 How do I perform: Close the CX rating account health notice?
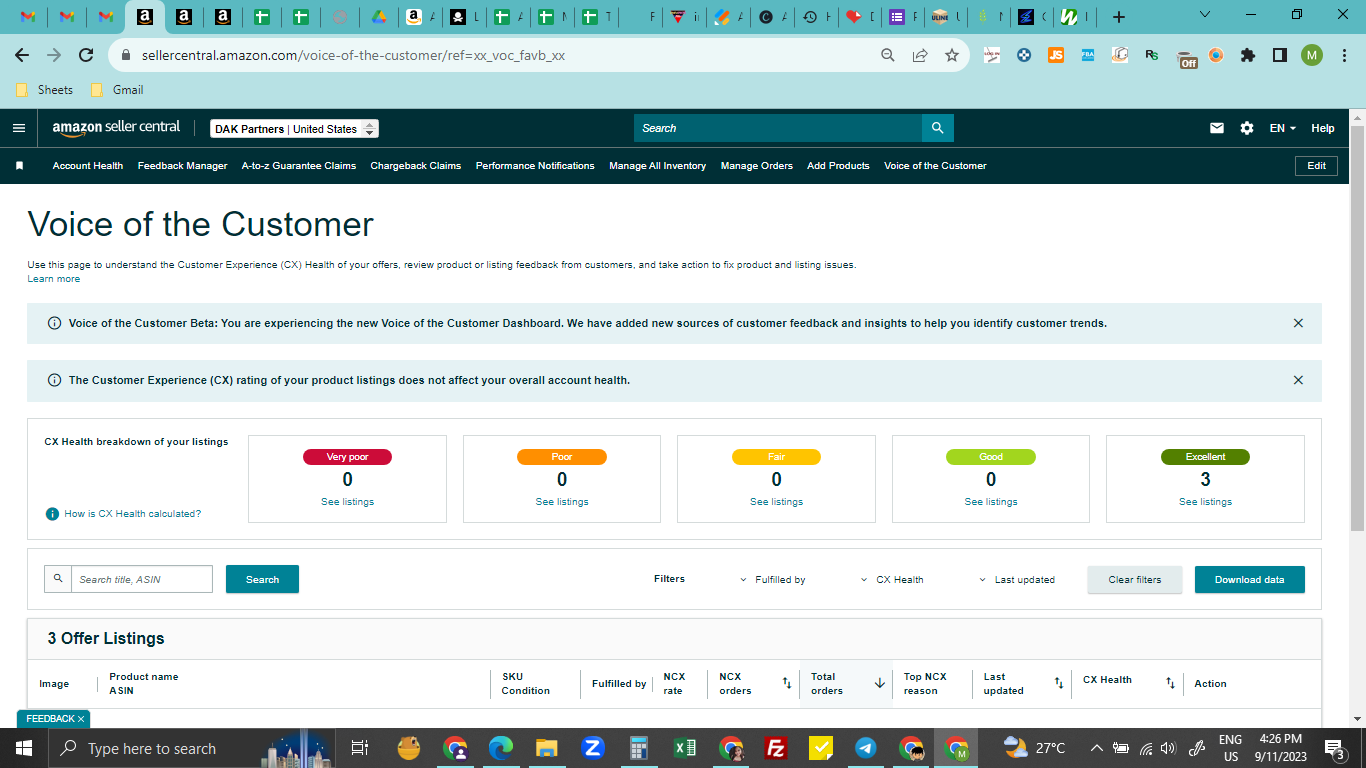(1298, 380)
